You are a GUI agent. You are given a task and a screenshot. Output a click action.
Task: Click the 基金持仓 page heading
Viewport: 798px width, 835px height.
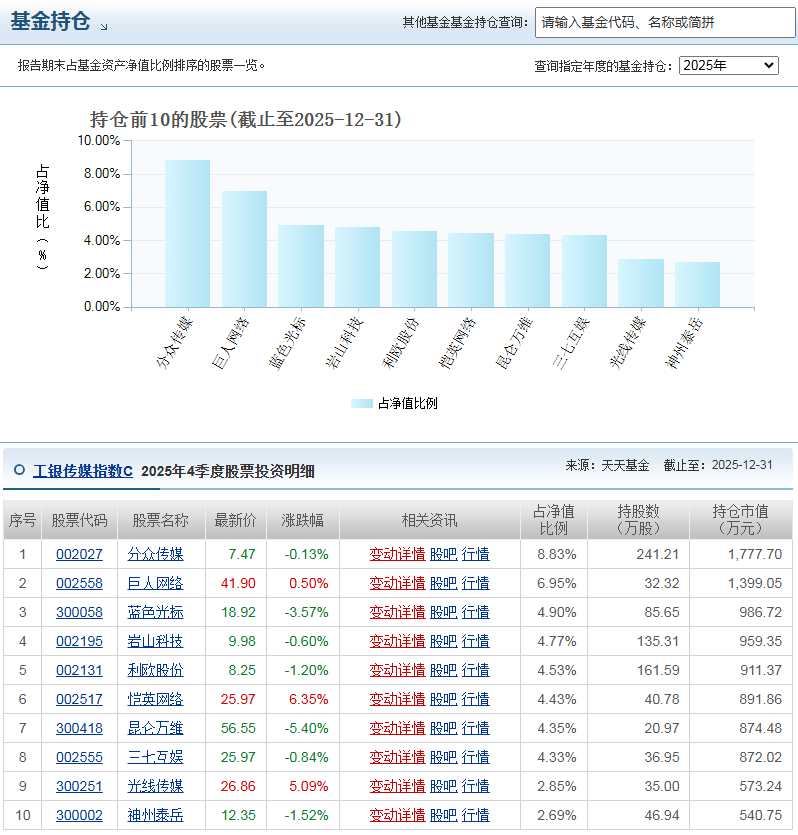(51, 21)
